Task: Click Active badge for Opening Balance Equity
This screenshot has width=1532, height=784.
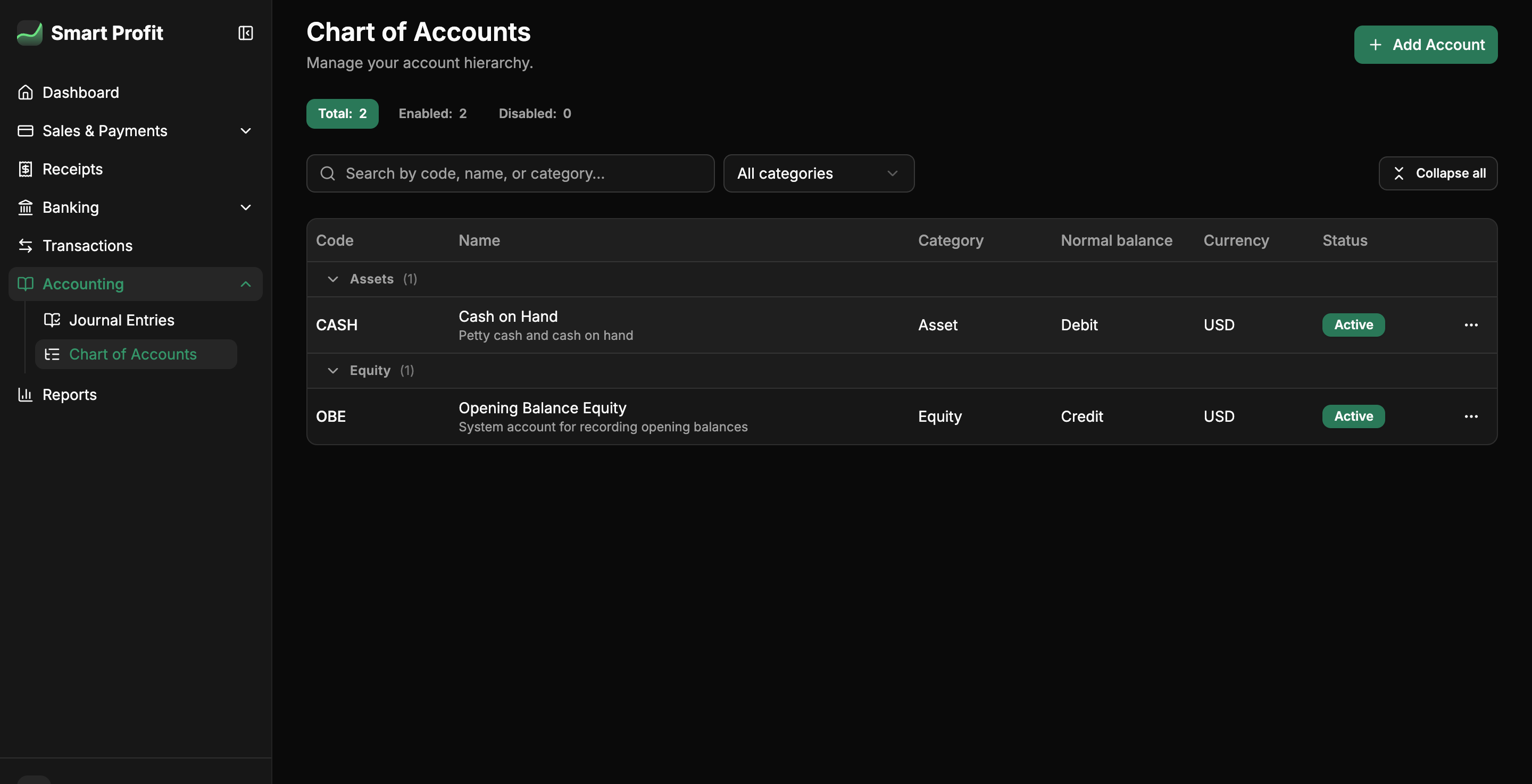Action: [x=1353, y=416]
